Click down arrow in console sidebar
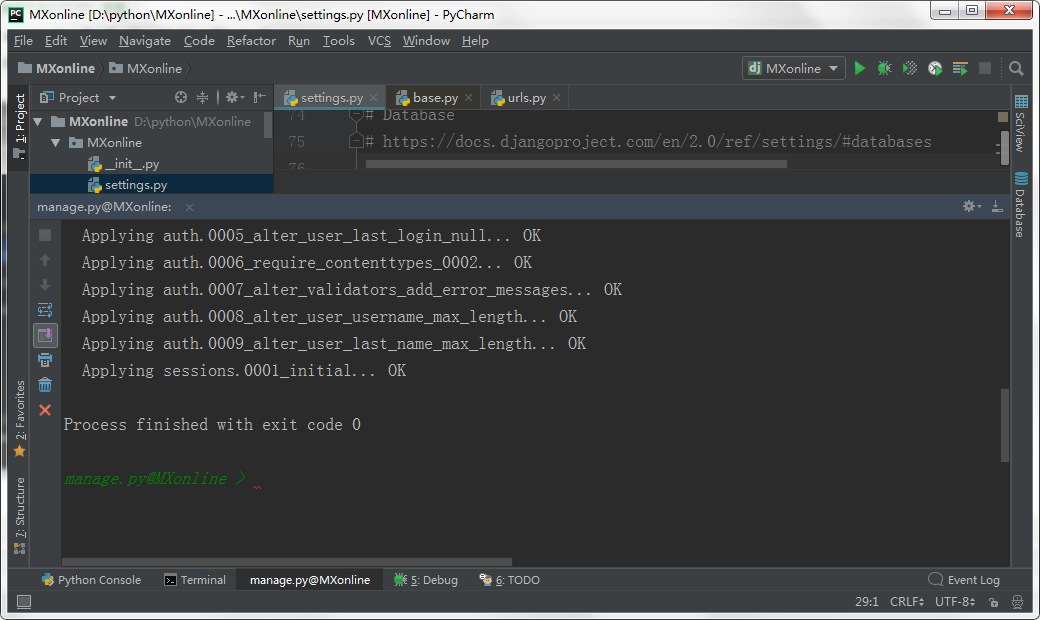The image size is (1040, 620). click(45, 285)
